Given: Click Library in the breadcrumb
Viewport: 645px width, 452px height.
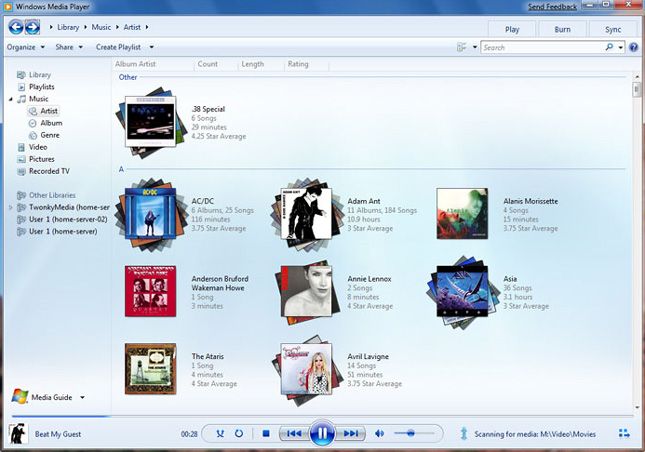Looking at the screenshot, I should click(68, 27).
